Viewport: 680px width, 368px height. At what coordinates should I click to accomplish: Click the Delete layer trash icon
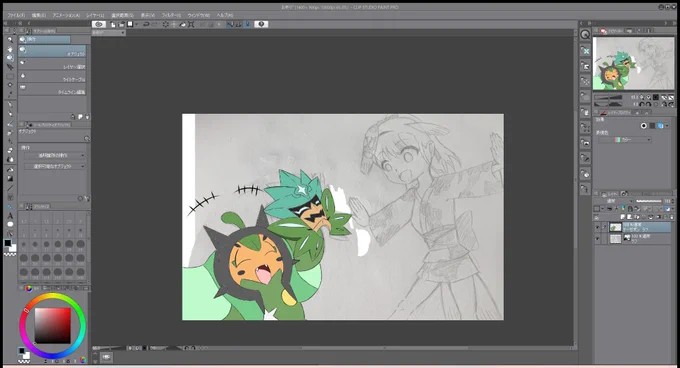pyautogui.click(x=671, y=216)
